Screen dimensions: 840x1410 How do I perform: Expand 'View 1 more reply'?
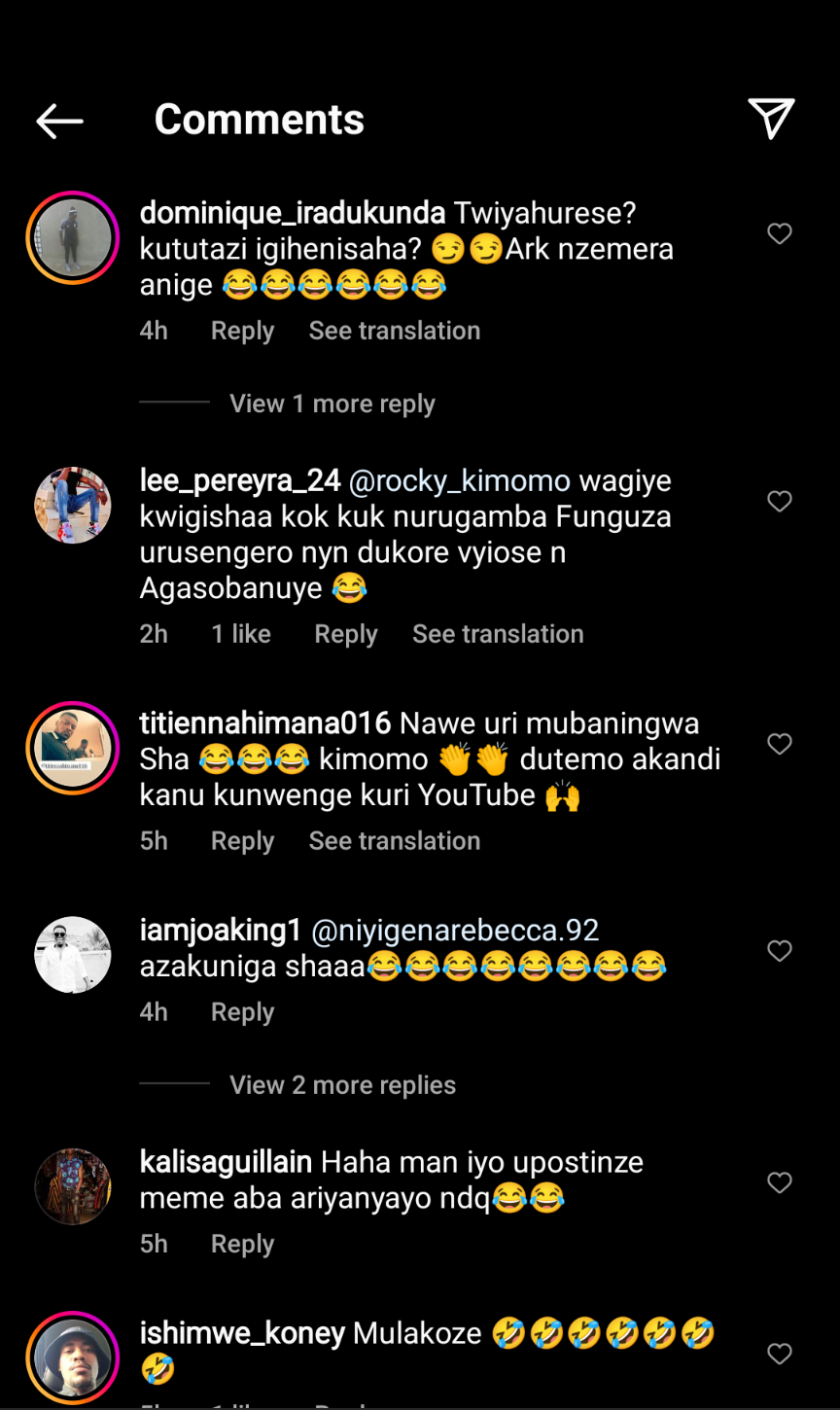point(332,404)
